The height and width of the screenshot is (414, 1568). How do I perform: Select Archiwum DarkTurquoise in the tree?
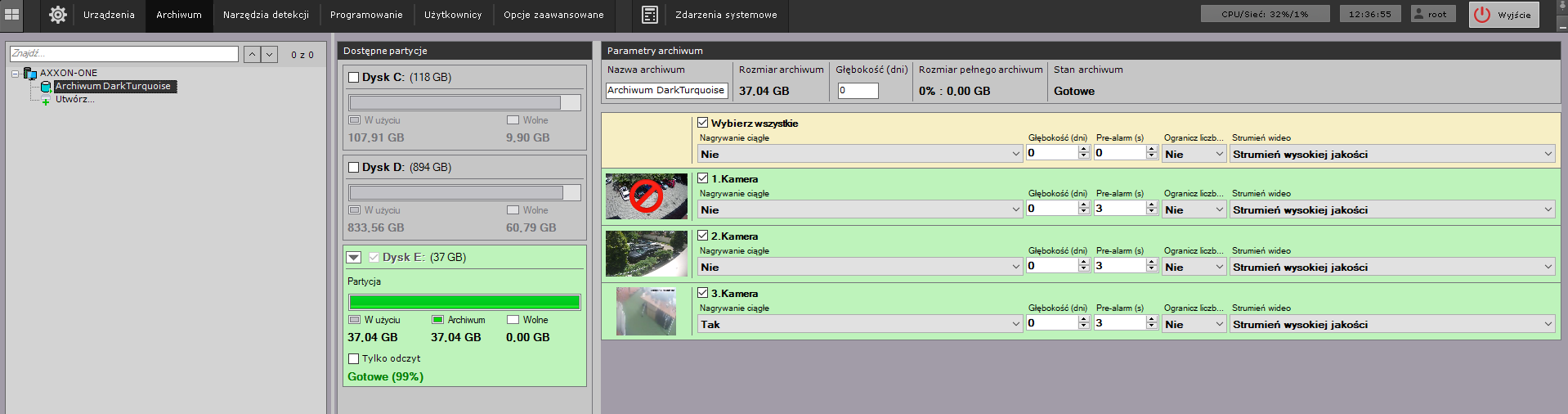(113, 86)
